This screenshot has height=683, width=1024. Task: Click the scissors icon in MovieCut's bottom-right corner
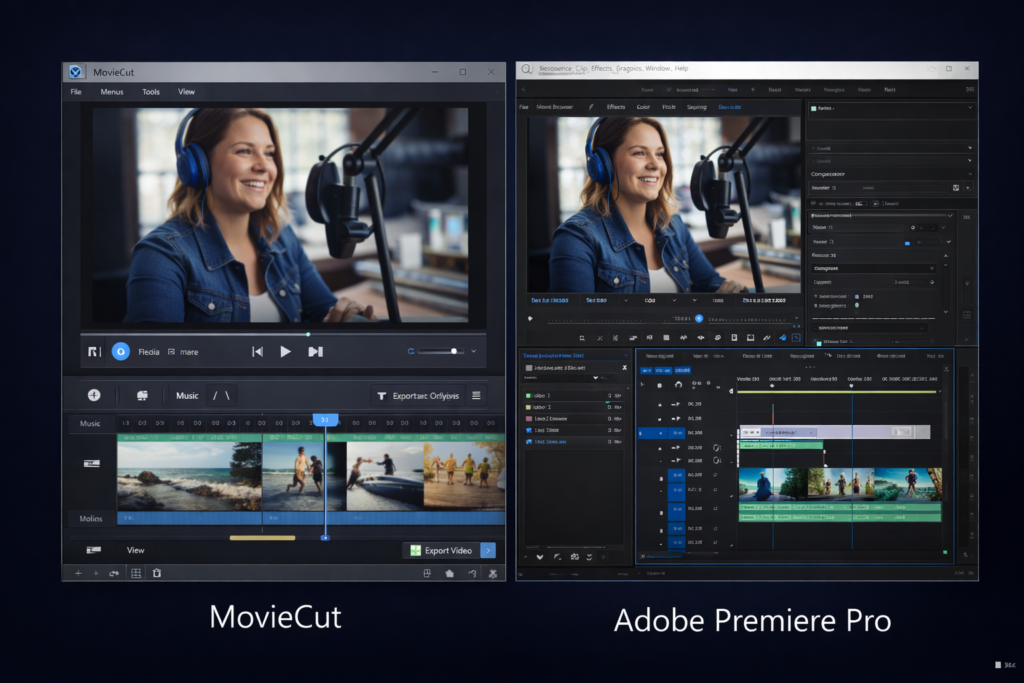pos(493,573)
